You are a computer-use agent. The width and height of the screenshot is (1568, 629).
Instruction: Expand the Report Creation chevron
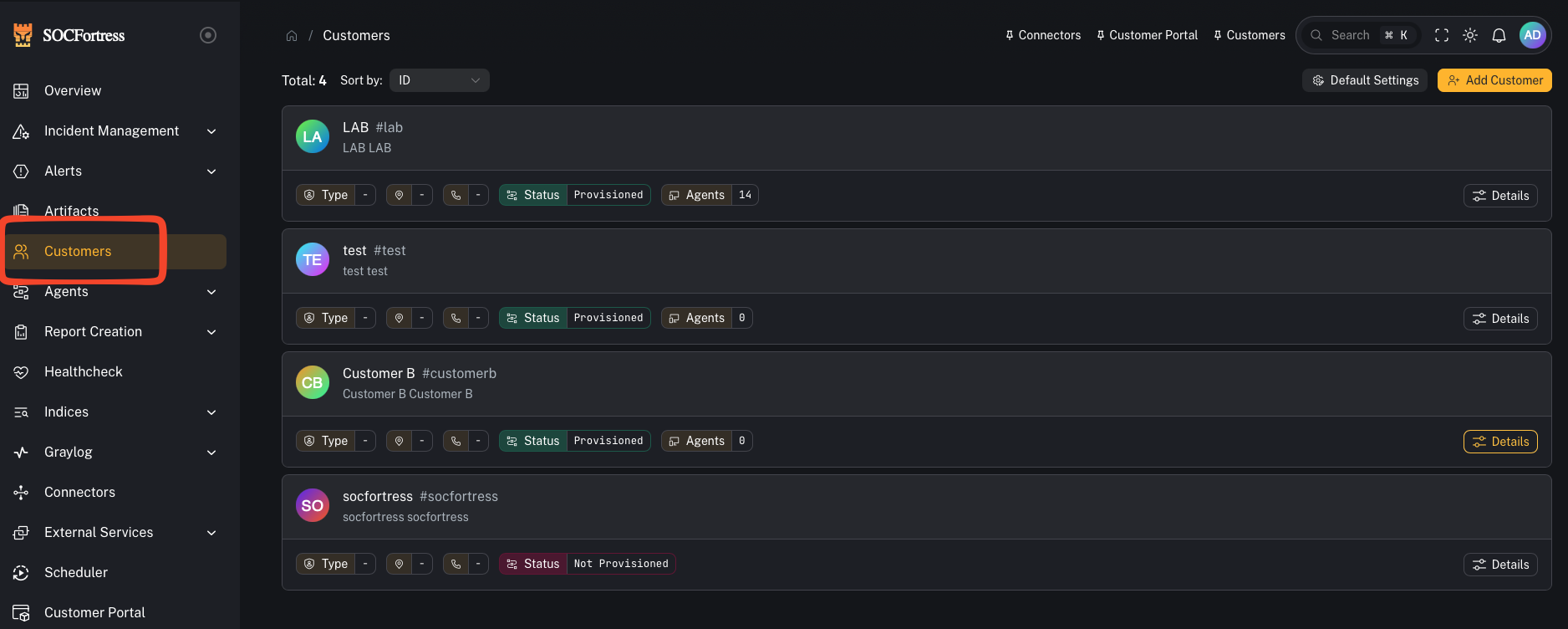211,332
